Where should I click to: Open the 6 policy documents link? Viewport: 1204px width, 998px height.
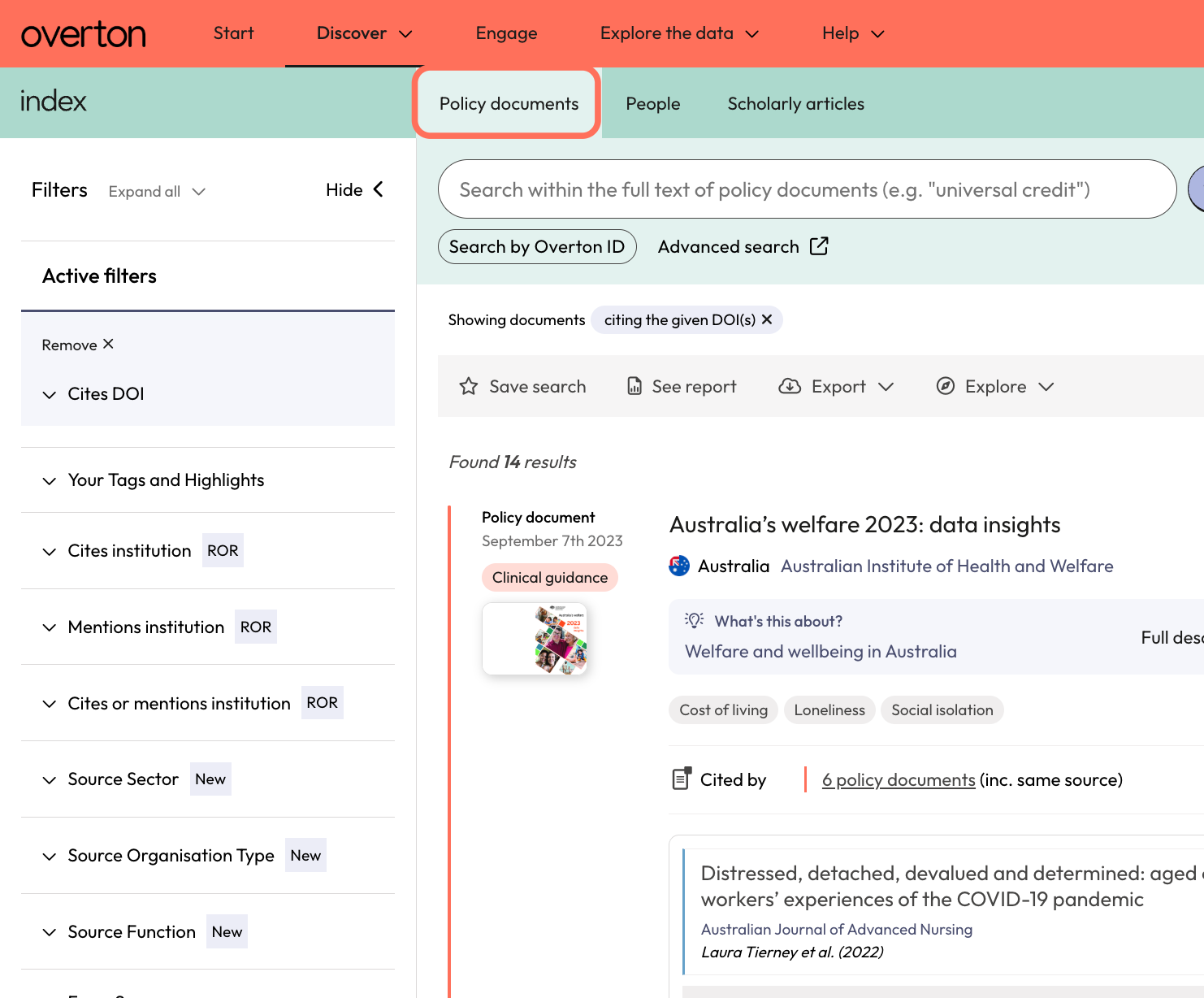pyautogui.click(x=899, y=780)
